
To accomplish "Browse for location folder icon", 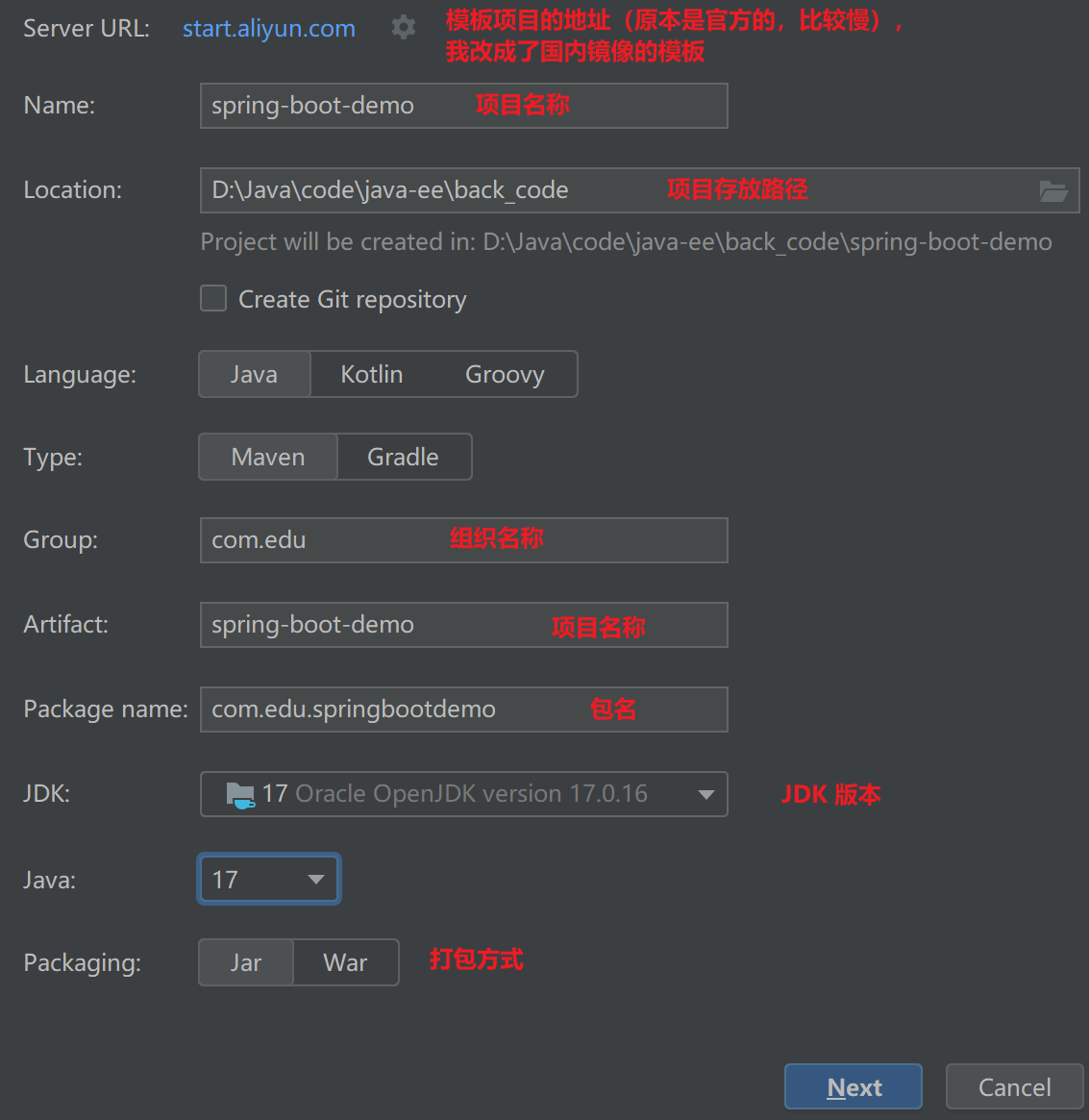I will [x=1052, y=190].
